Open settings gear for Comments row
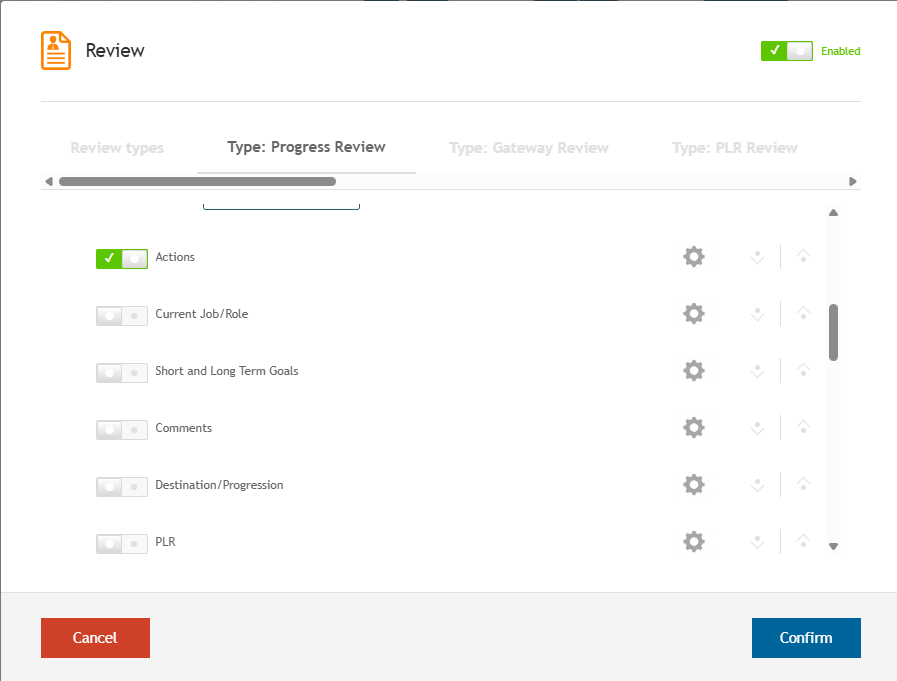897x681 pixels. pos(694,427)
